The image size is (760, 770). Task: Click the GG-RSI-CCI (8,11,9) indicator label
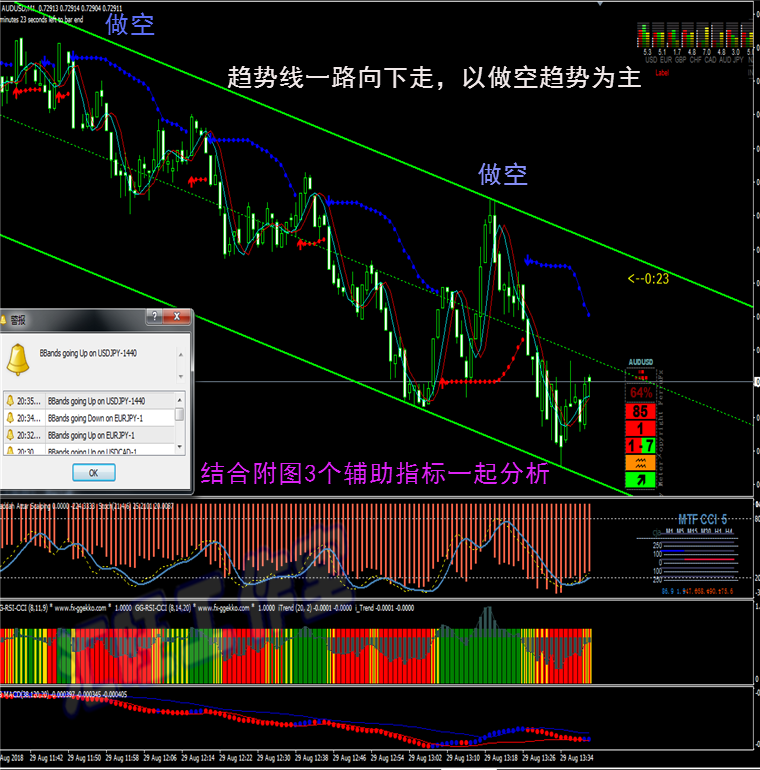[25, 608]
